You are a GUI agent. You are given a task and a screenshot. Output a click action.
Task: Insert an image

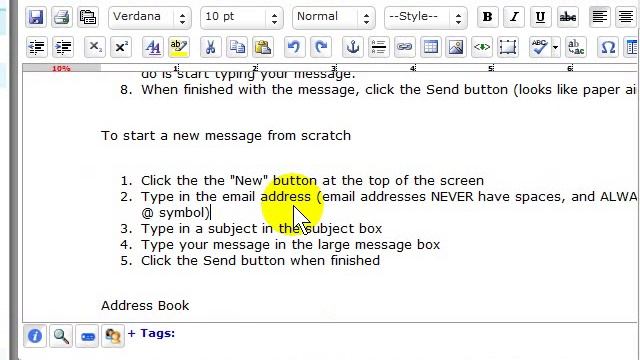(456, 47)
